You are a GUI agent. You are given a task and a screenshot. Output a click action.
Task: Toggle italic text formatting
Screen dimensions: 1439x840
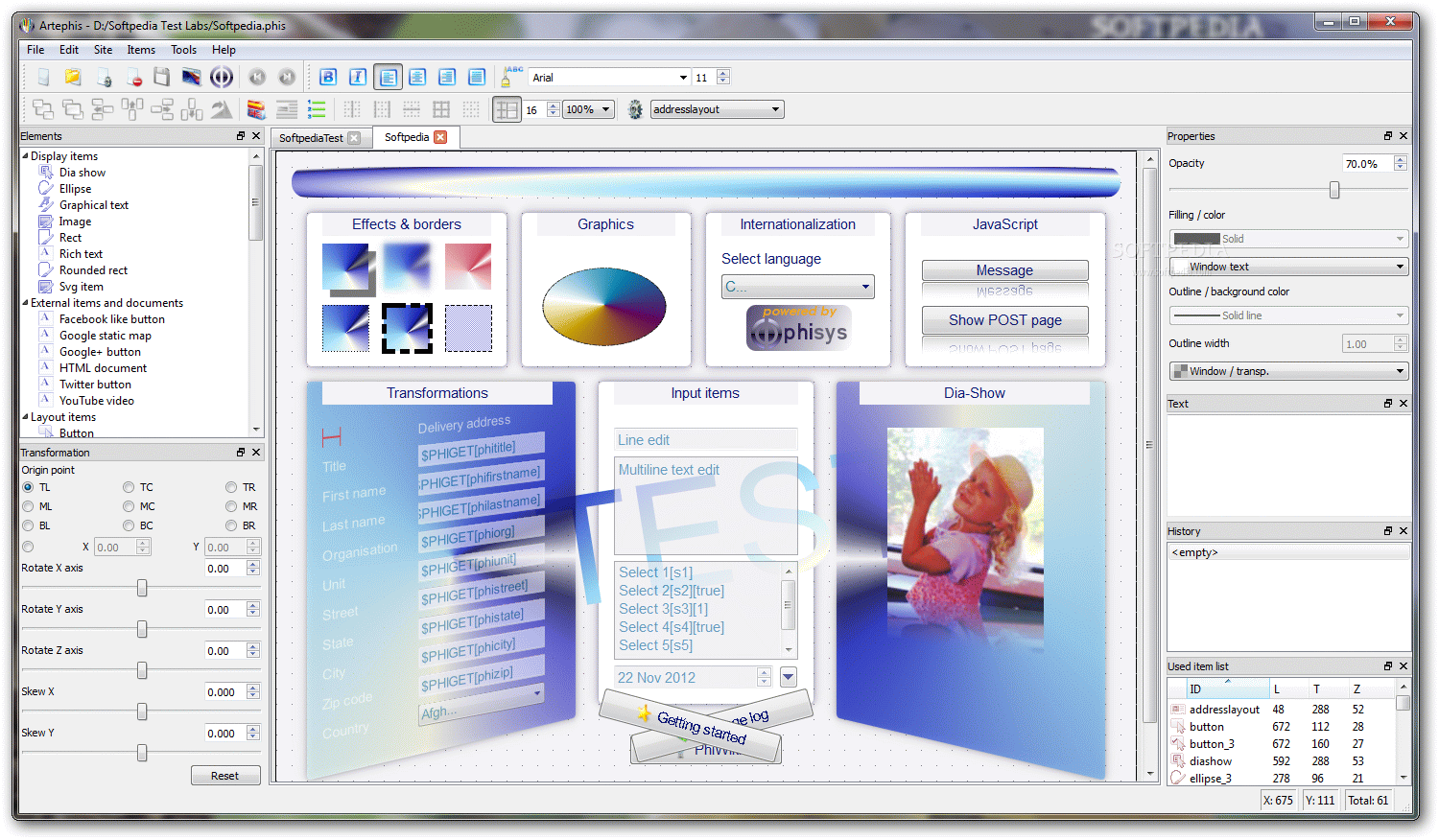click(x=358, y=78)
